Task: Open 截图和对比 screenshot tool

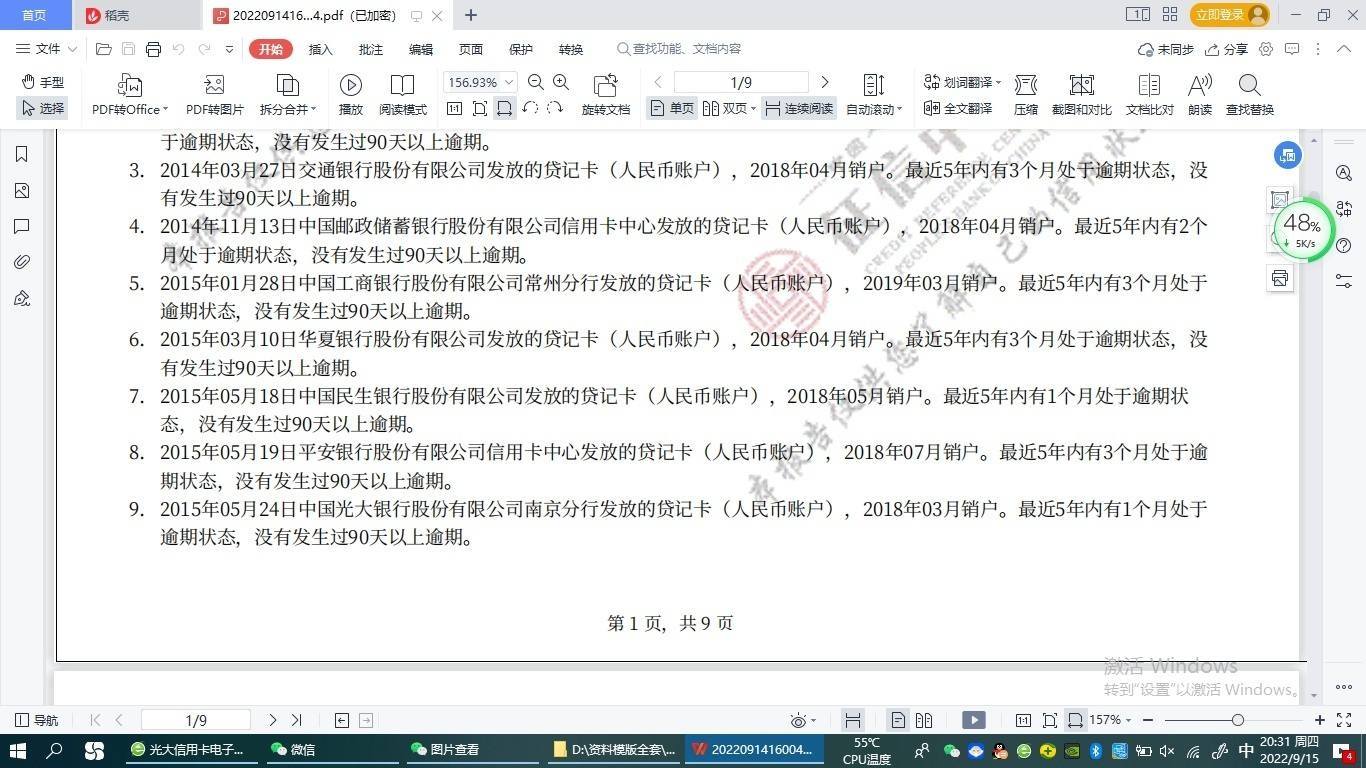Action: (1081, 95)
